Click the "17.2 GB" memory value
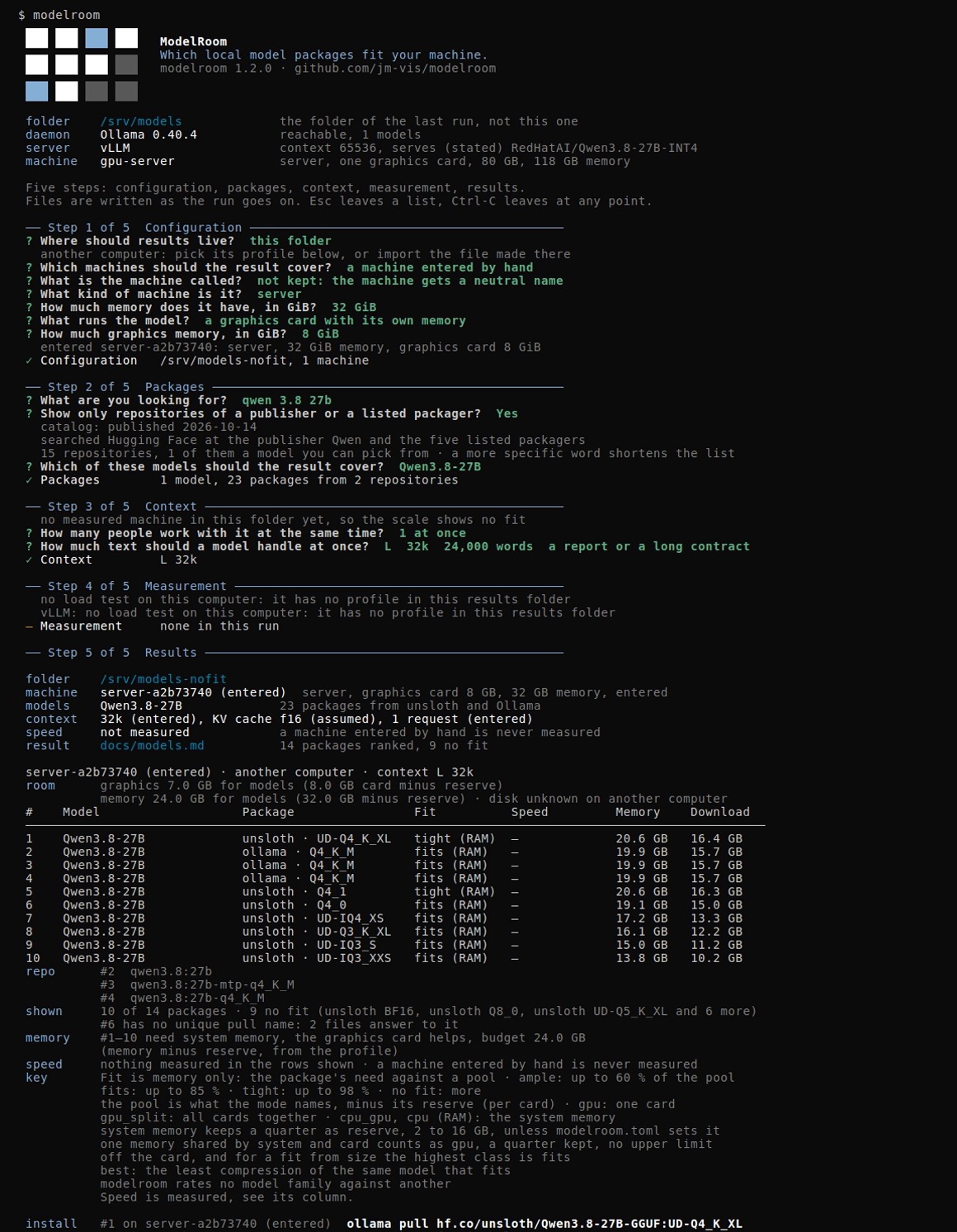The height and width of the screenshot is (1232, 957). (642, 918)
